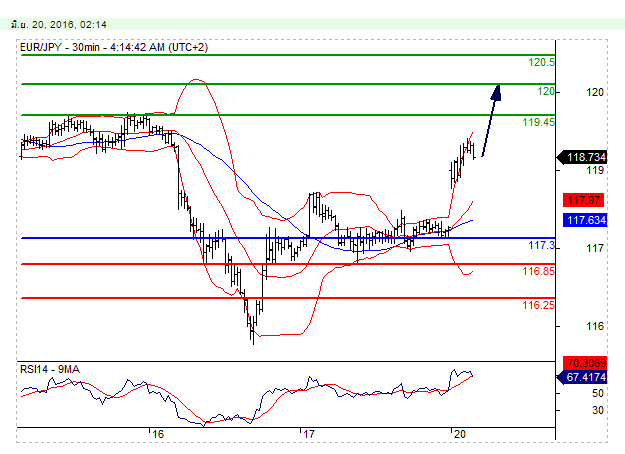Click the 116.85 support level label
625x454 pixels.
pyautogui.click(x=539, y=271)
